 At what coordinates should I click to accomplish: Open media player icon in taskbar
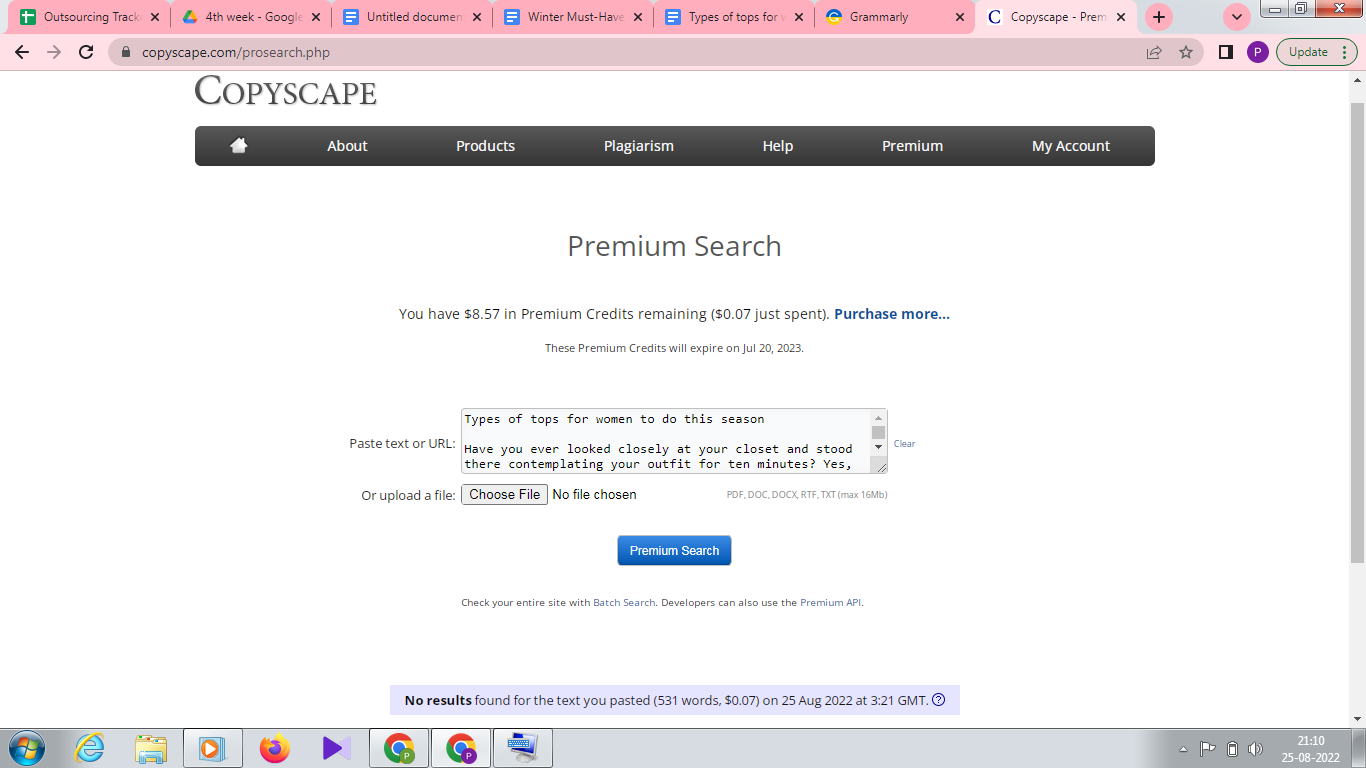point(211,748)
